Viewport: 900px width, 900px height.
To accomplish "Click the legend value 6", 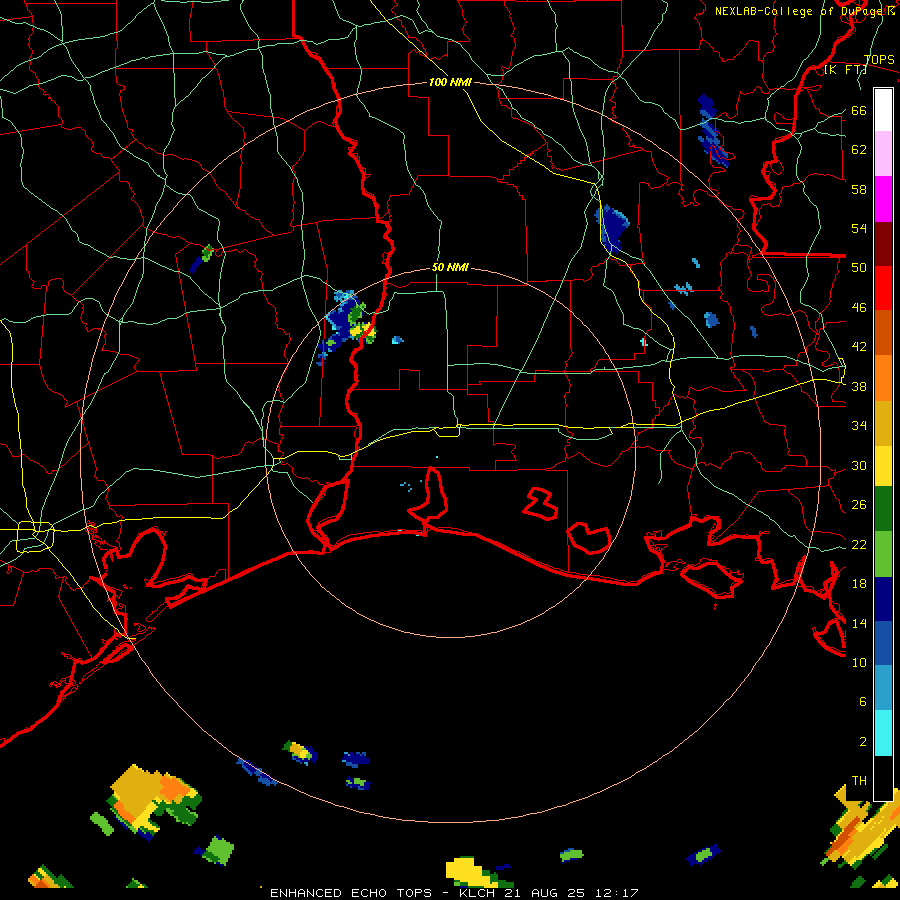I will [862, 702].
